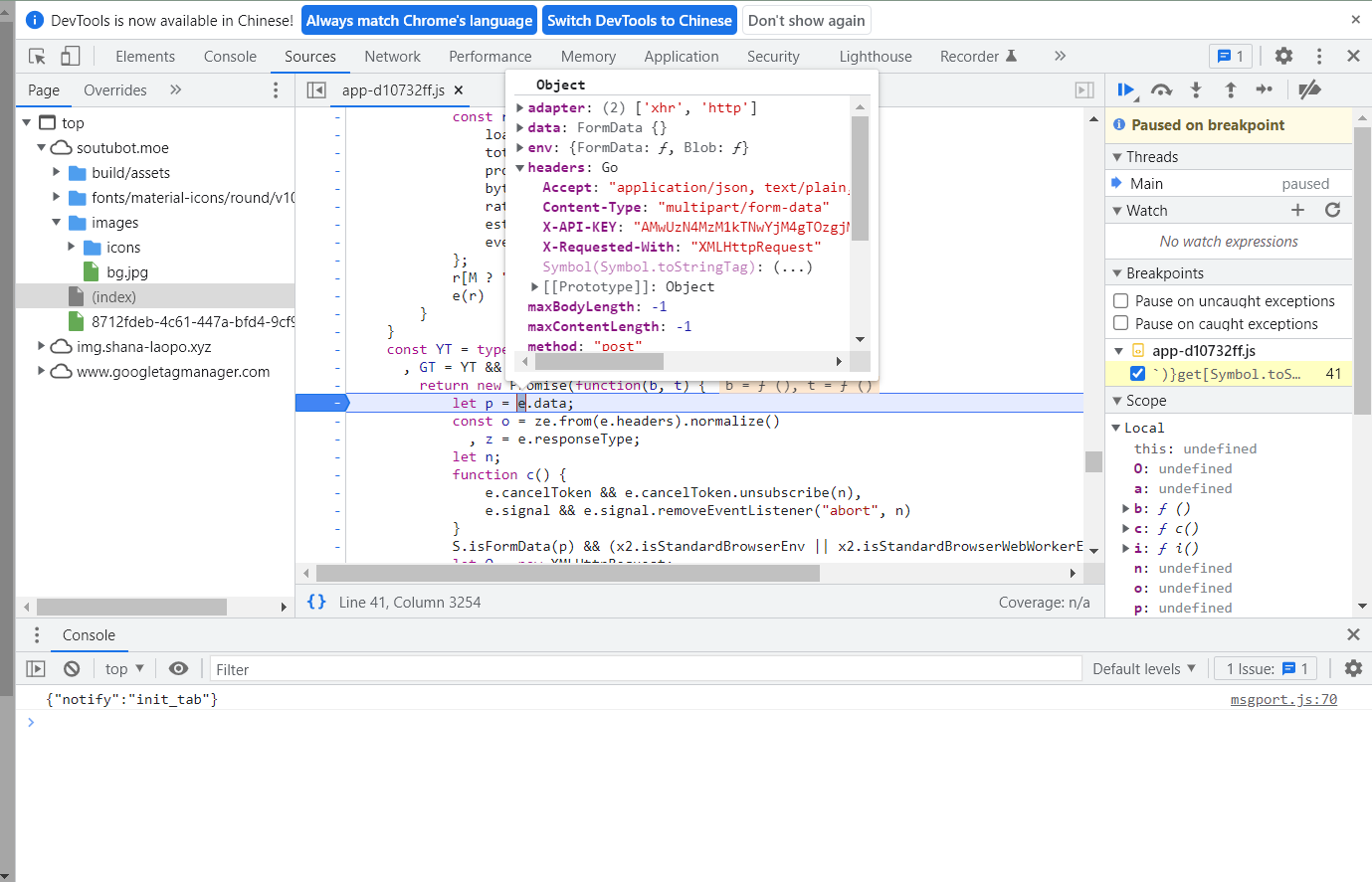Open the console drawer three-dot menu
This screenshot has width=1372, height=882.
coord(37,635)
